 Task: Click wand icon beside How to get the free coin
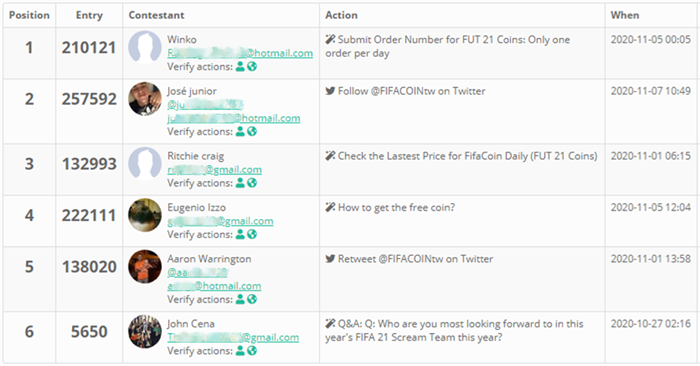coord(330,207)
